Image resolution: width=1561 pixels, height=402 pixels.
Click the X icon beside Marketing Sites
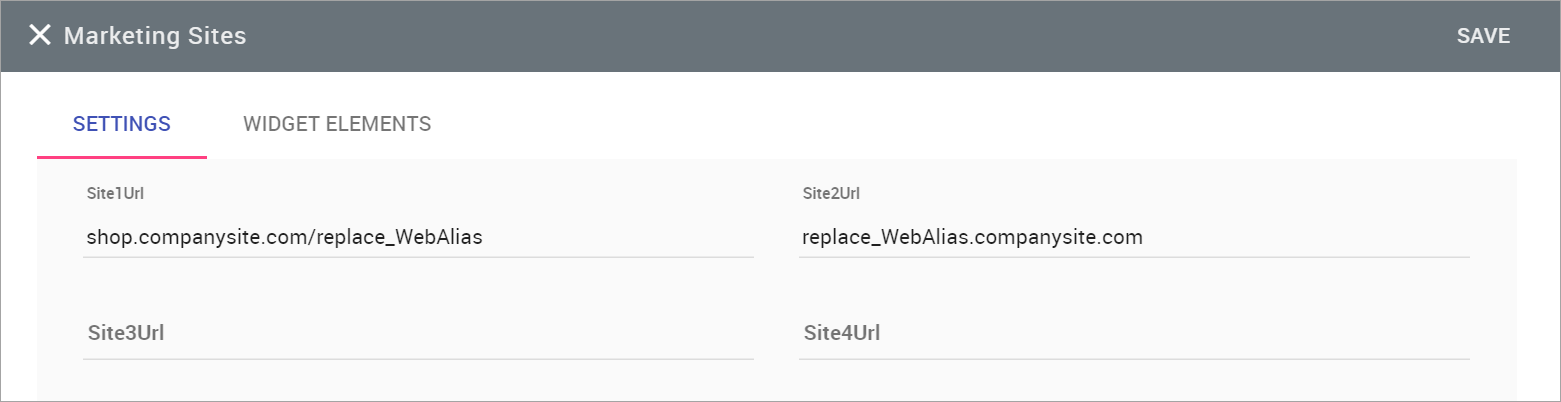[x=39, y=36]
